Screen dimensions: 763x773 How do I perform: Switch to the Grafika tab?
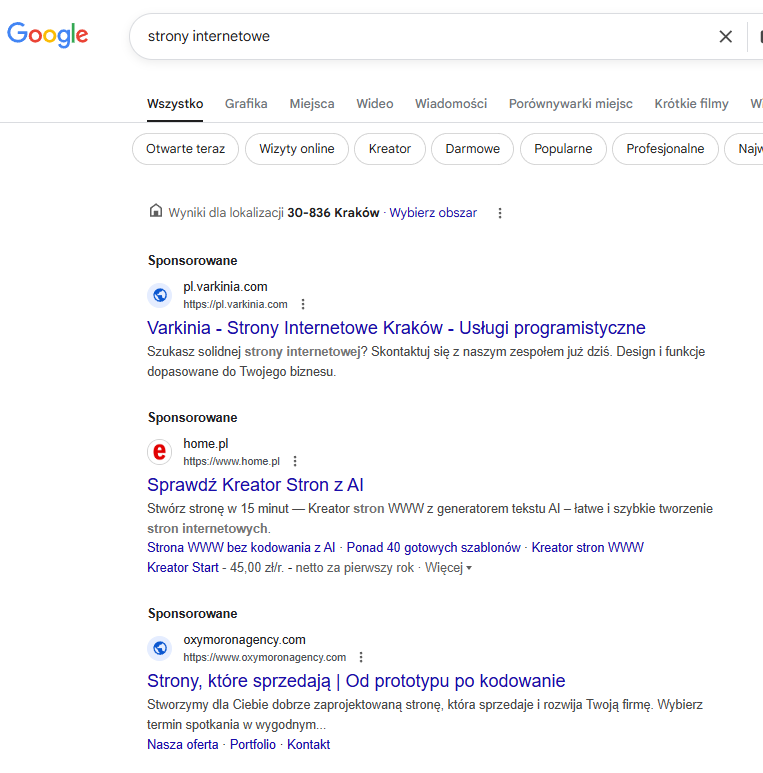[246, 104]
